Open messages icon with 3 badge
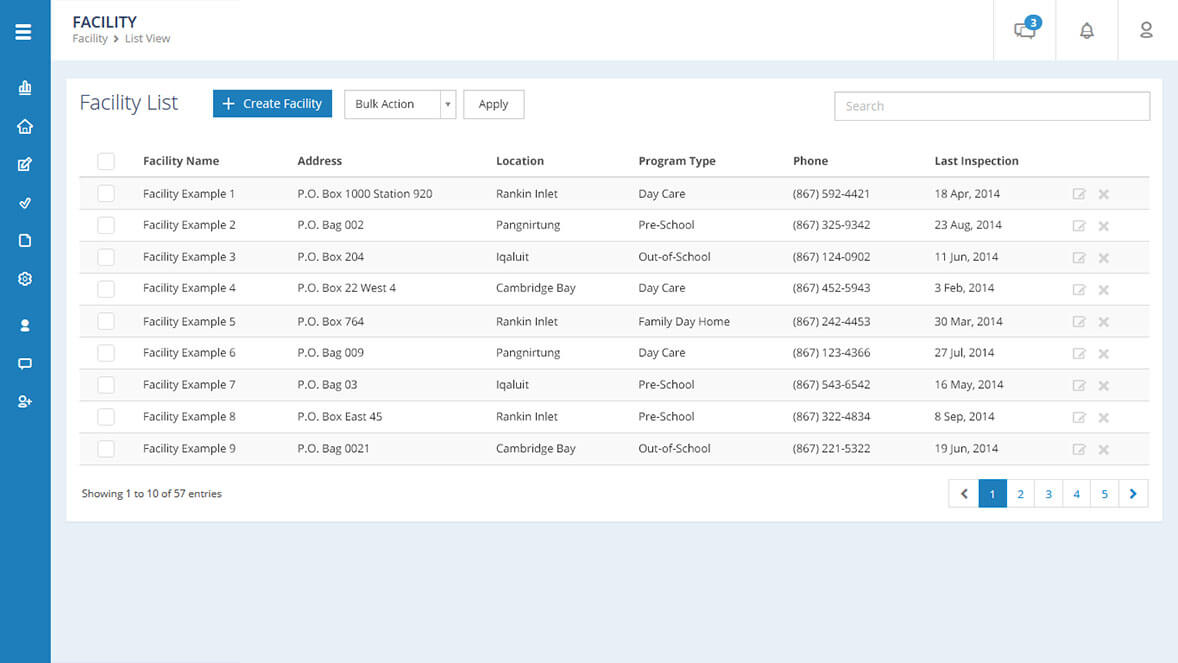 pyautogui.click(x=1025, y=30)
